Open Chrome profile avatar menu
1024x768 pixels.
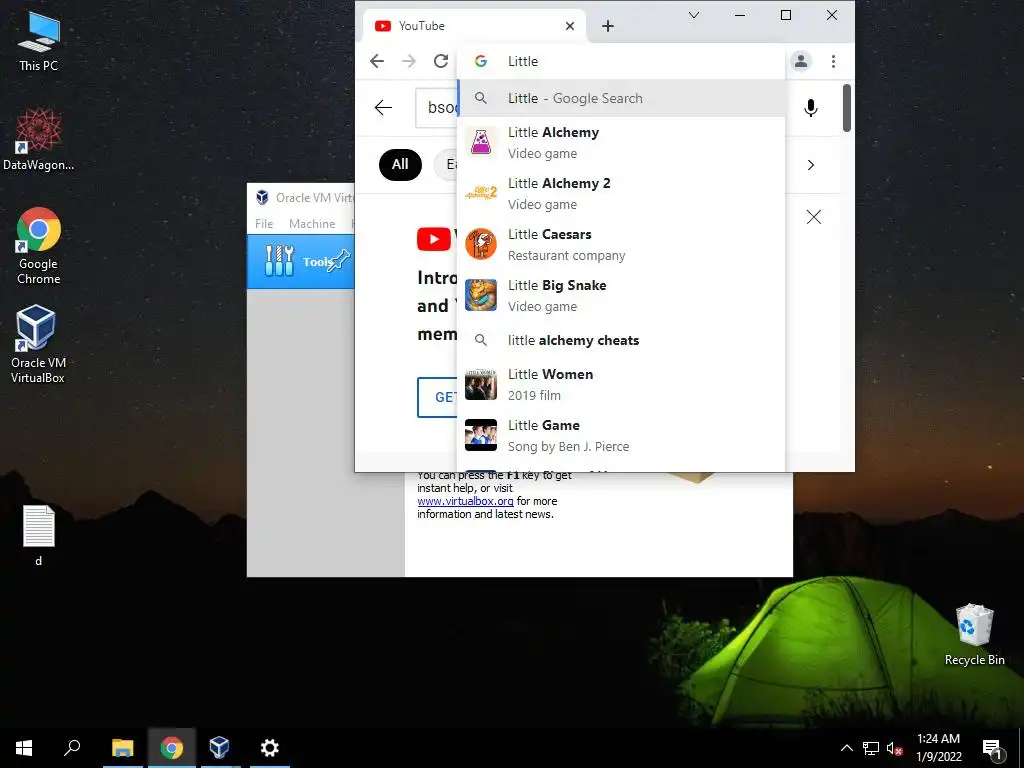pyautogui.click(x=801, y=61)
